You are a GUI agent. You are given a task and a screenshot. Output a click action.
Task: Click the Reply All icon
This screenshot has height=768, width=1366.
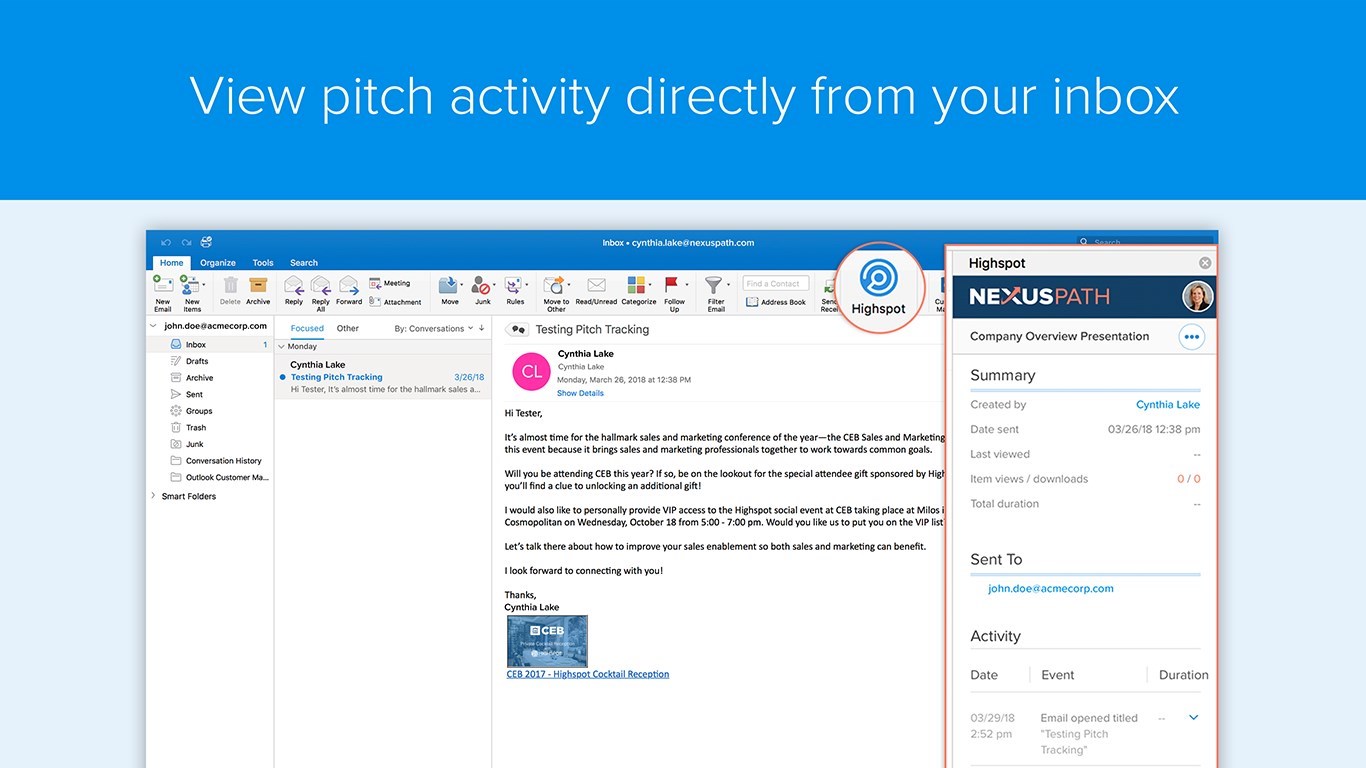pyautogui.click(x=321, y=285)
